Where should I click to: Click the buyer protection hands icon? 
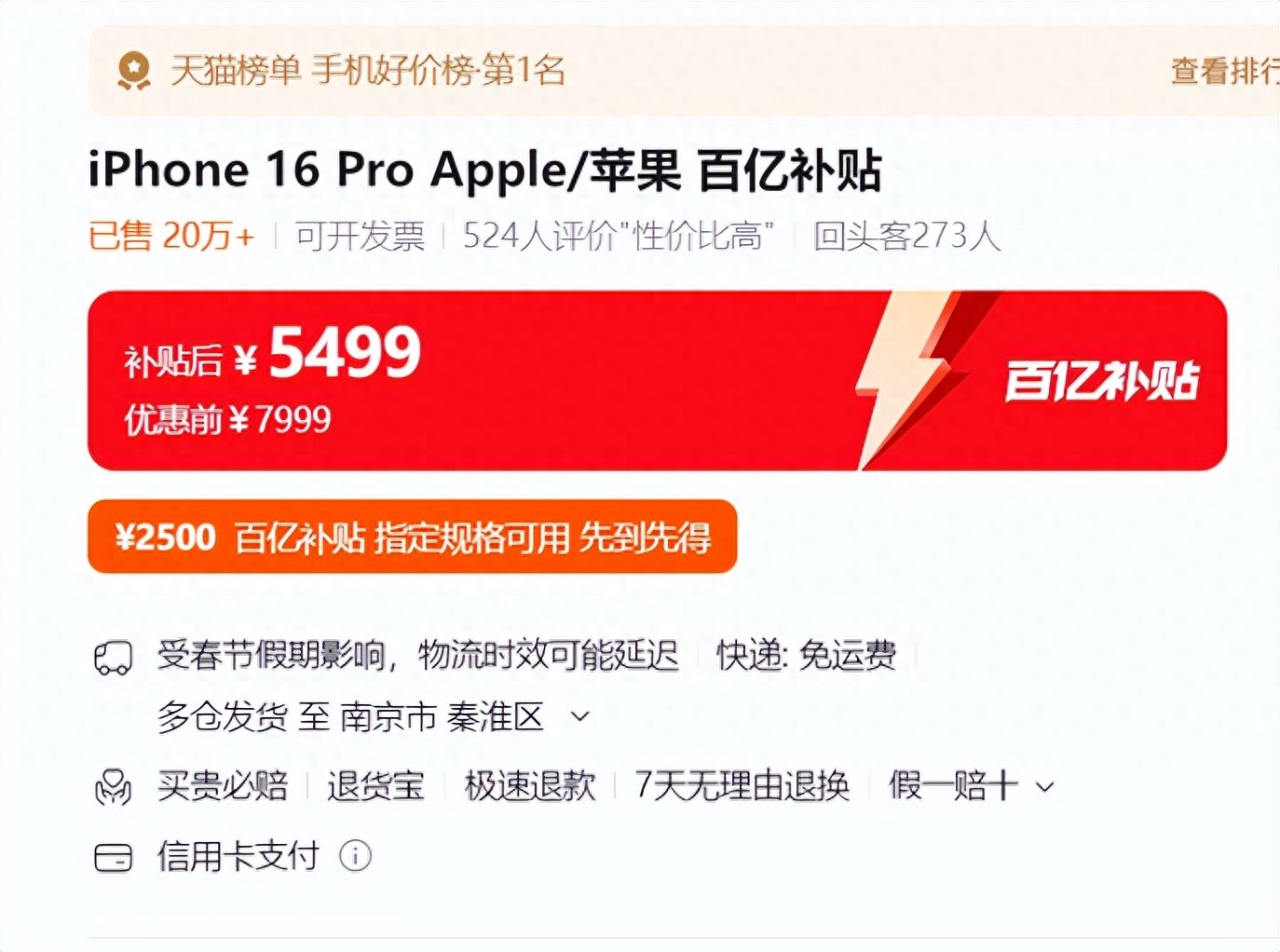pyautogui.click(x=114, y=787)
